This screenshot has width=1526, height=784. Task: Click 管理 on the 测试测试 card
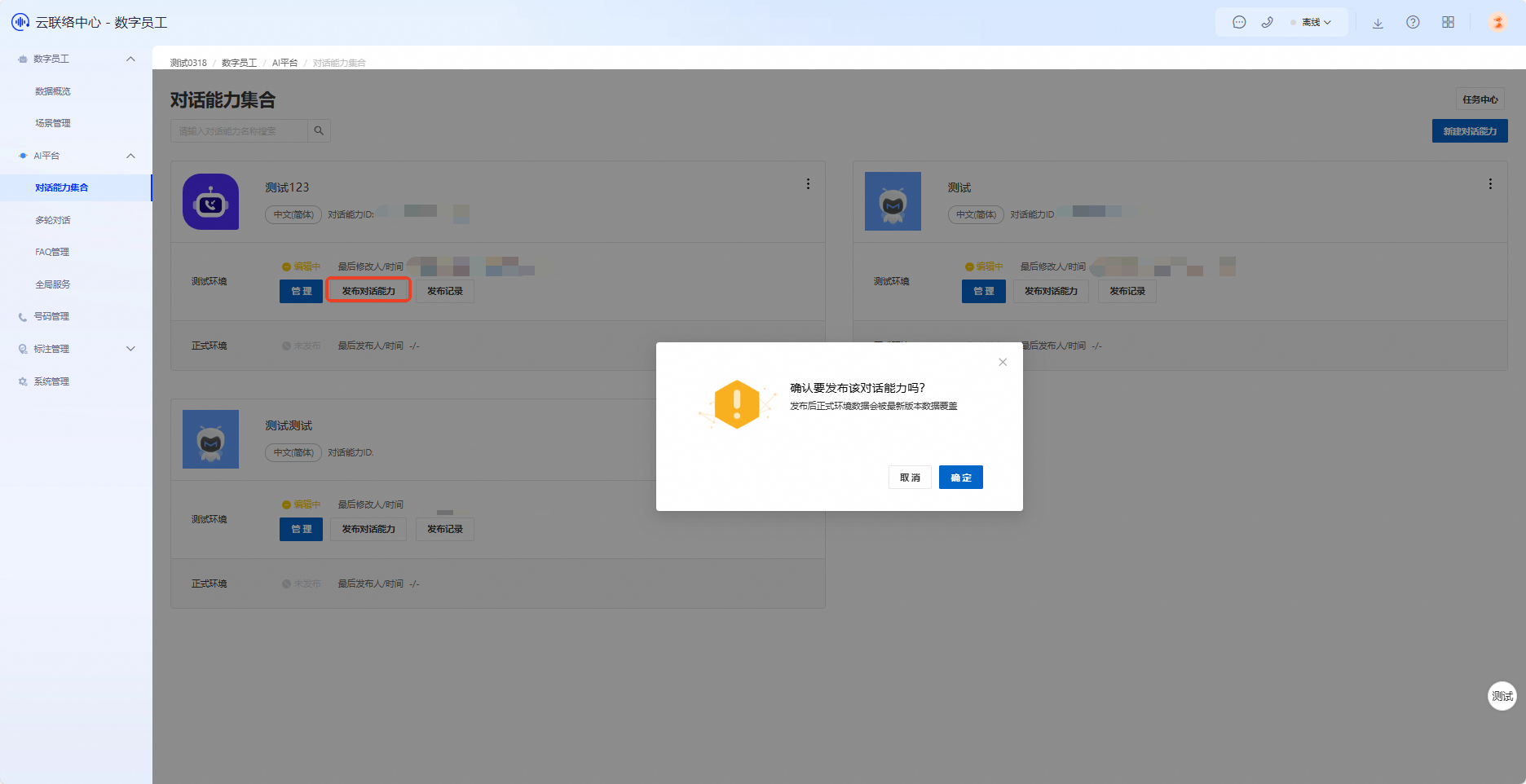[302, 529]
